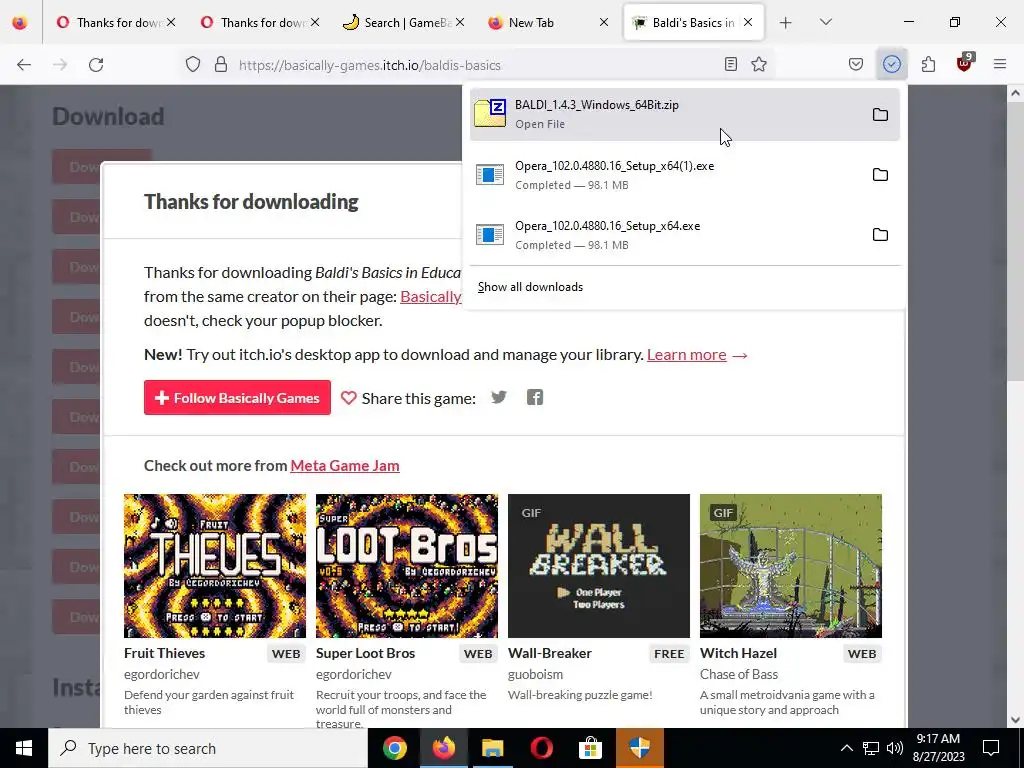Click the taskbar search box
The width and height of the screenshot is (1024, 768).
coord(208,748)
